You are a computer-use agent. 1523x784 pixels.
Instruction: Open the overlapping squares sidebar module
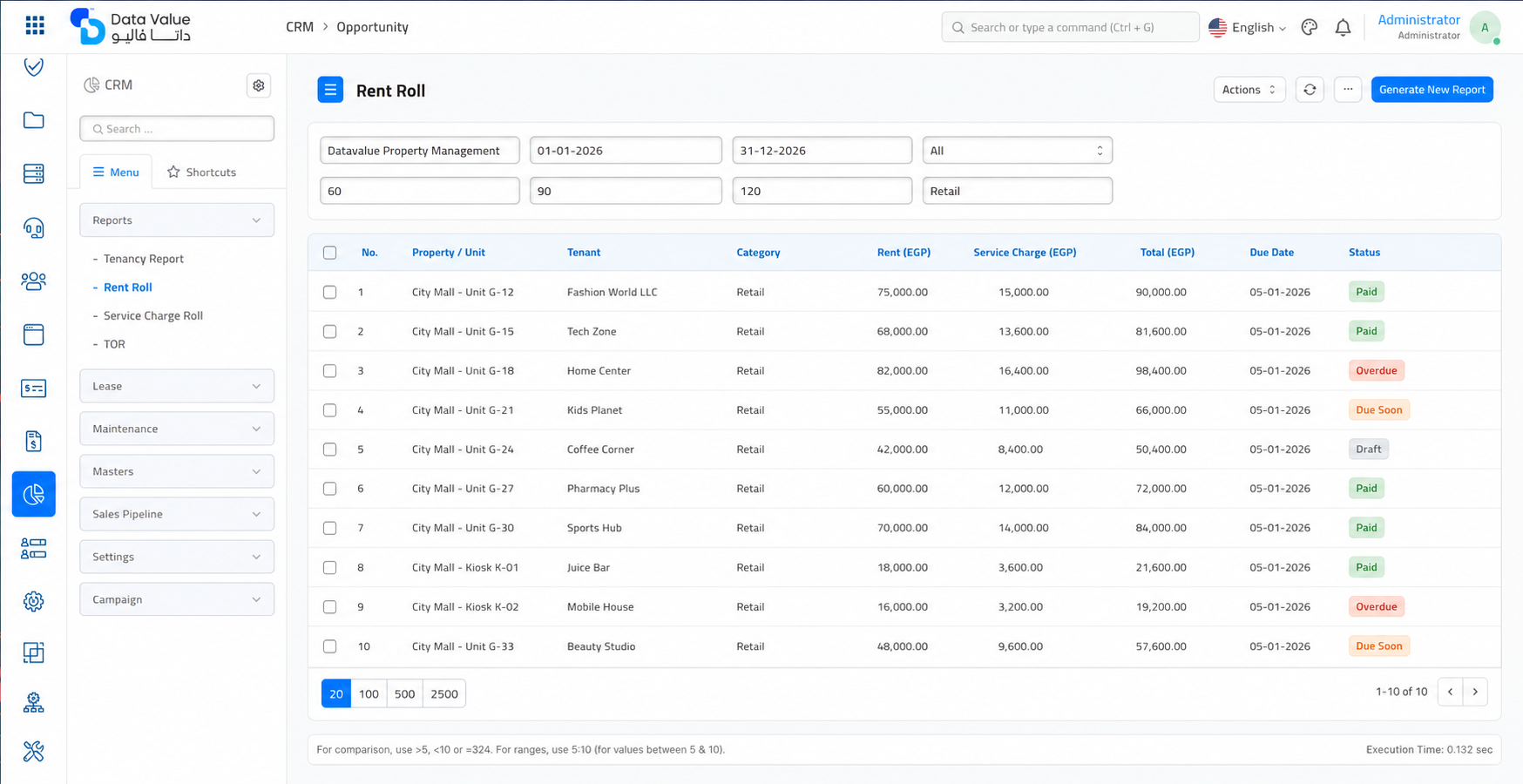pos(34,652)
